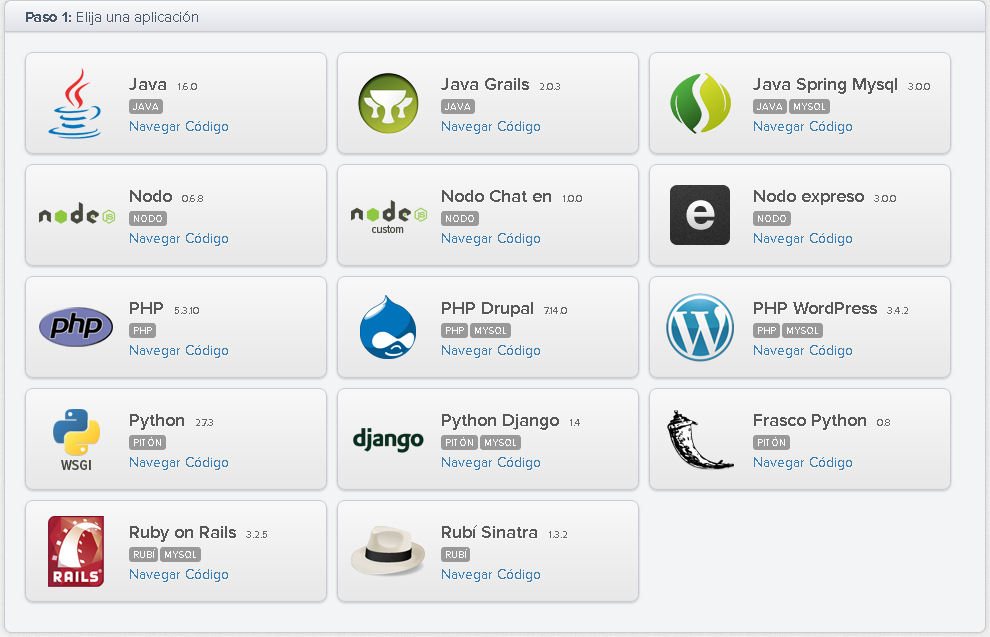Click the red Rails logo
990x637 pixels.
point(76,551)
